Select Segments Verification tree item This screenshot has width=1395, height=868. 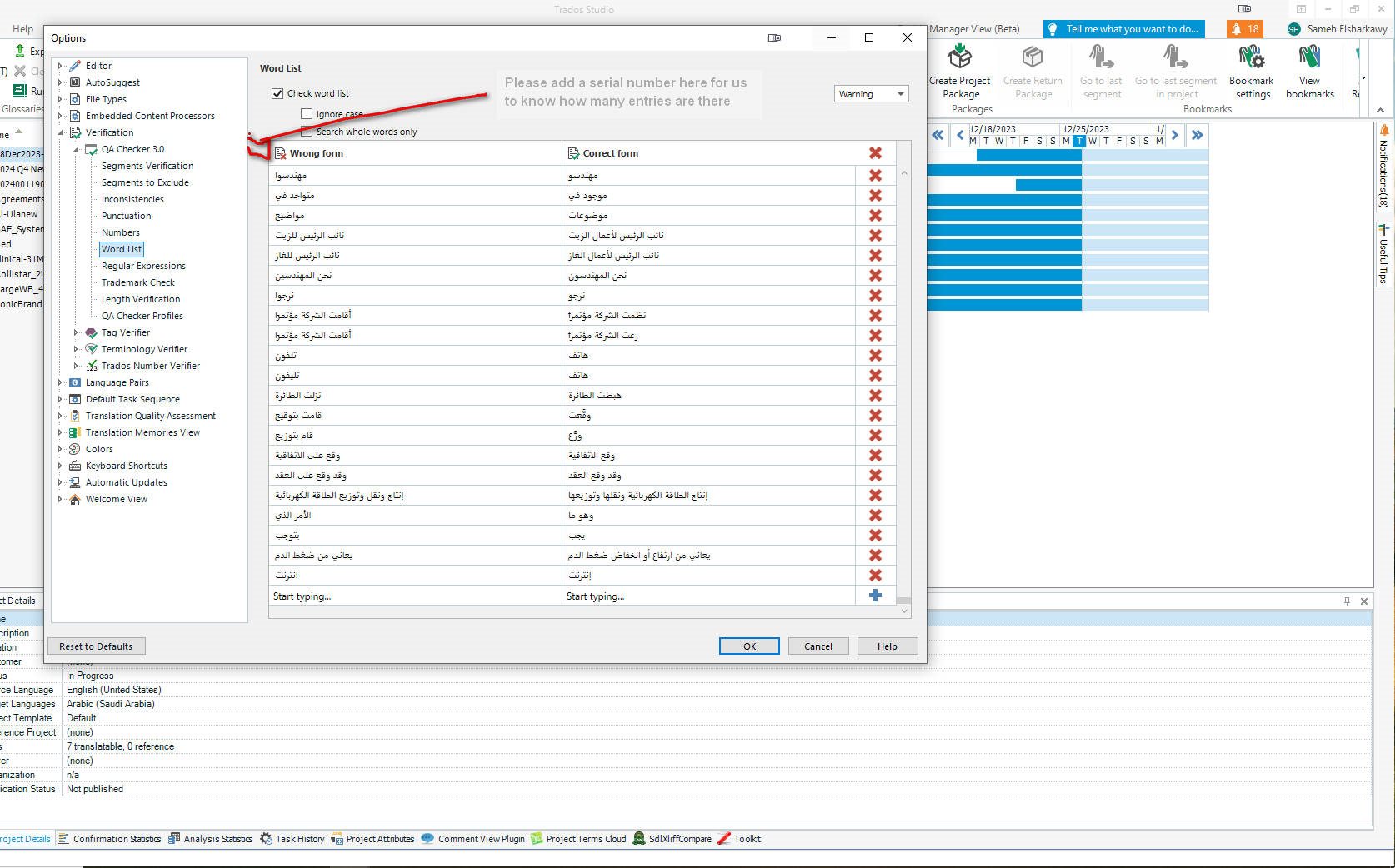[x=147, y=166]
